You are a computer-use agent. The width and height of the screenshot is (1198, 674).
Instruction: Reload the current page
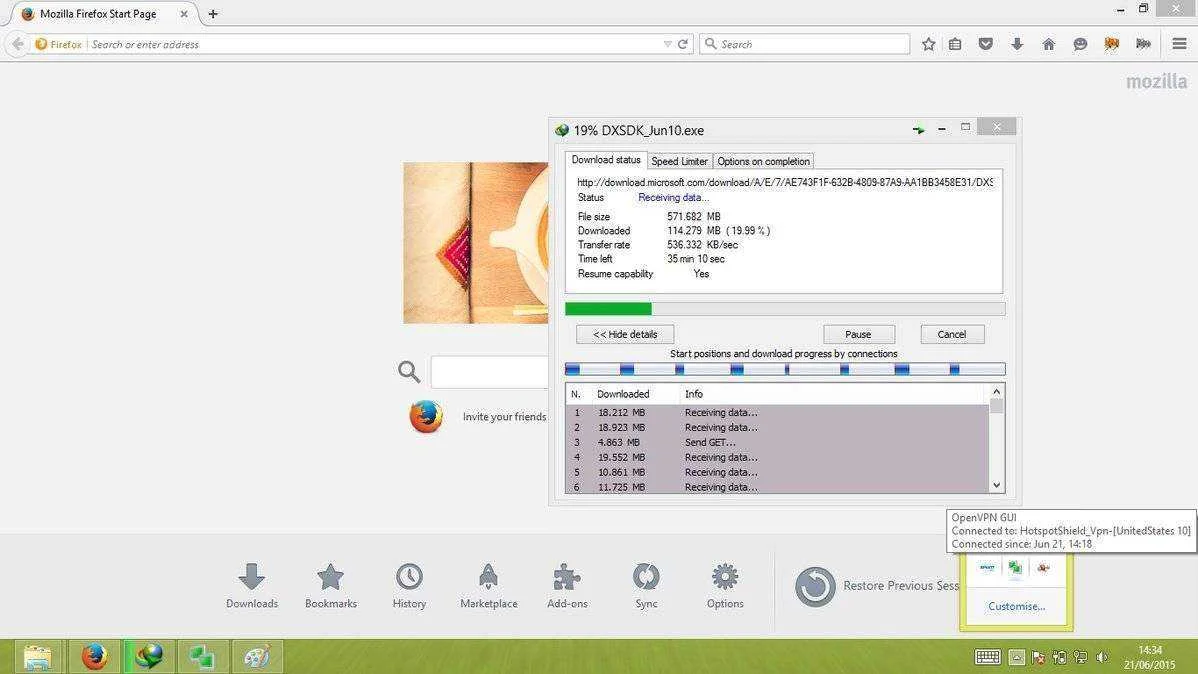pyautogui.click(x=683, y=44)
